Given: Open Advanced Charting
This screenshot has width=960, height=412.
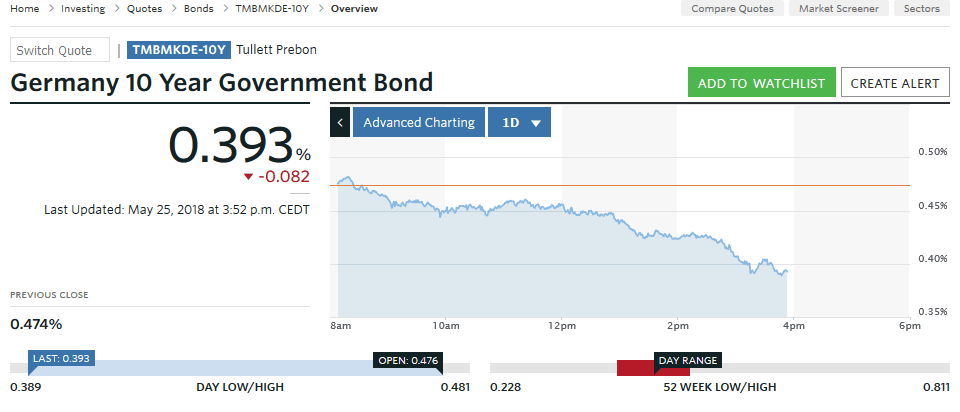Looking at the screenshot, I should point(418,122).
